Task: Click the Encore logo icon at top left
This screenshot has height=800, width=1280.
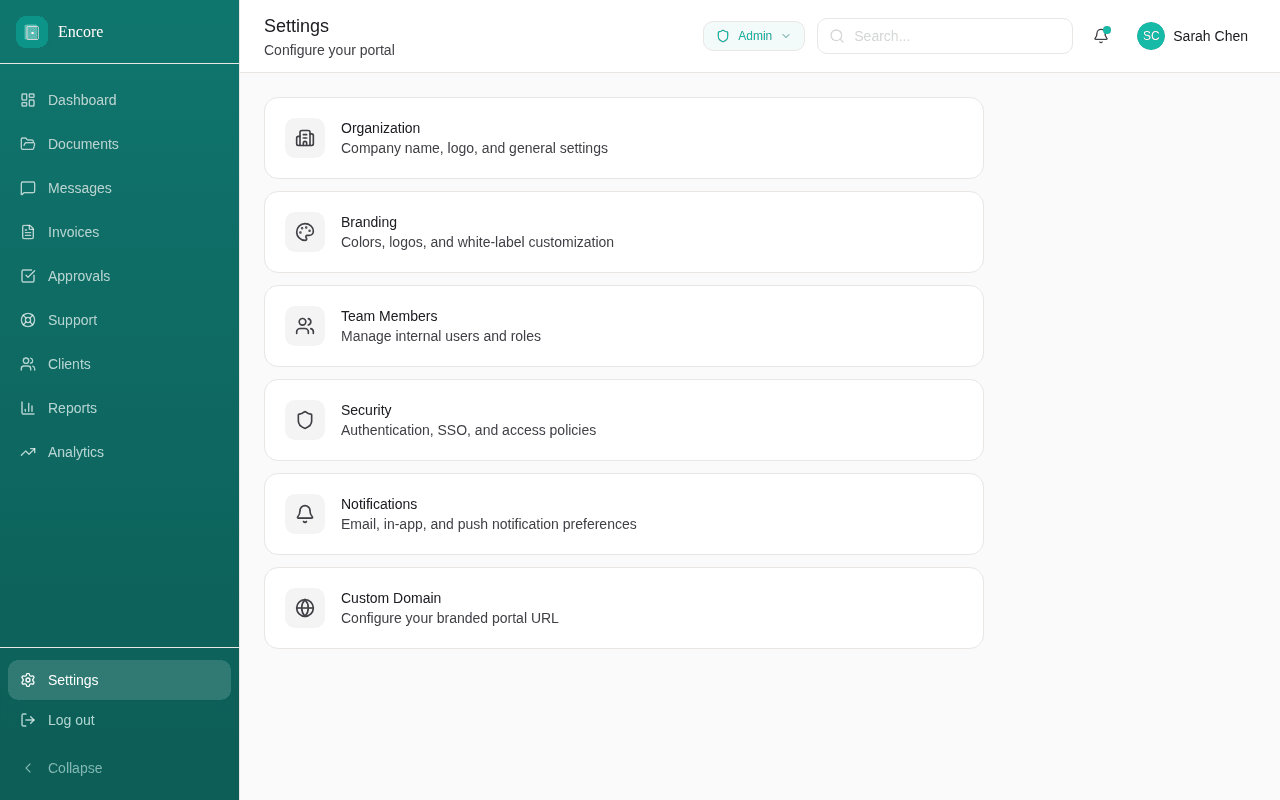Action: [x=31, y=31]
